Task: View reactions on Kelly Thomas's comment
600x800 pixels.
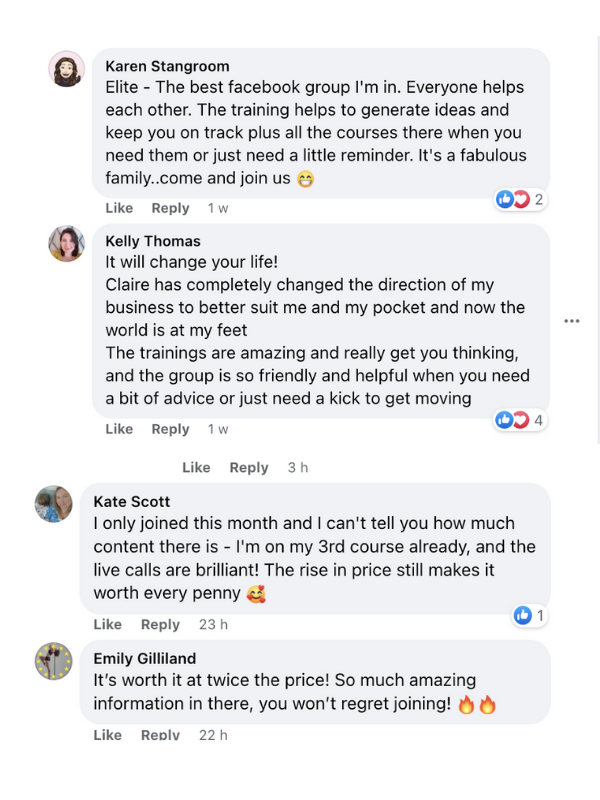Action: [520, 420]
